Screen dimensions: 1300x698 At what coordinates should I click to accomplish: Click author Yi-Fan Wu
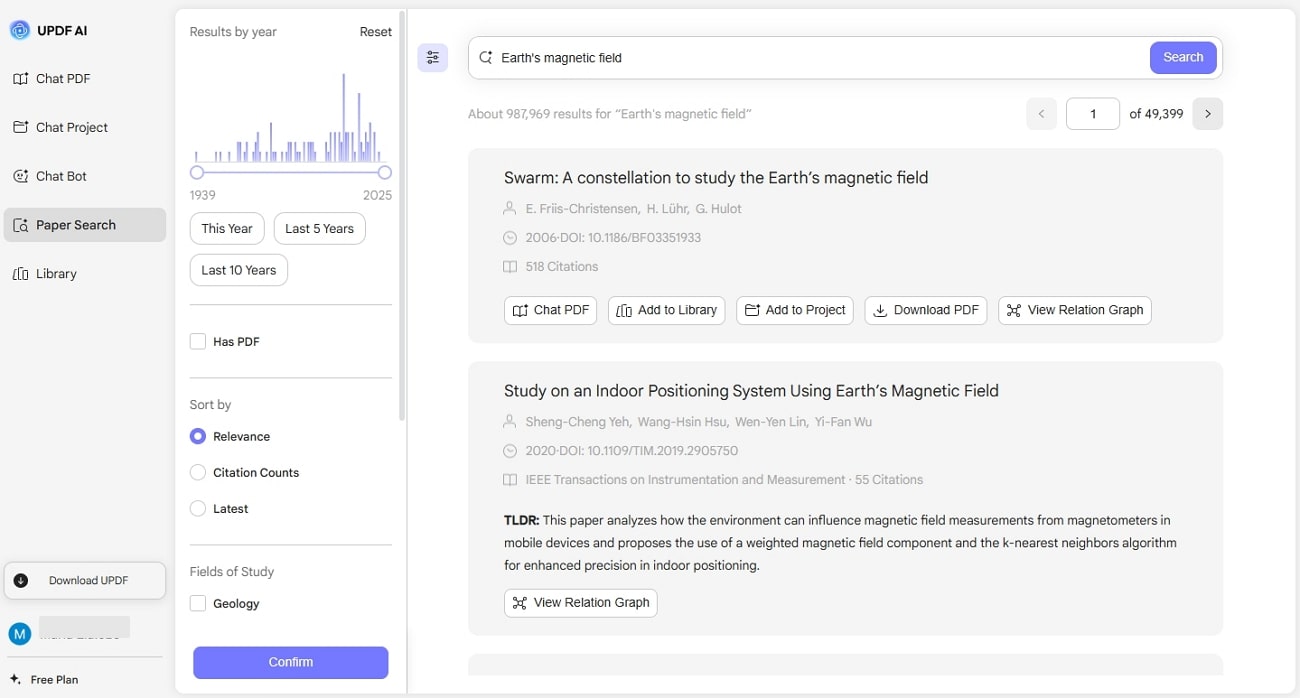843,422
